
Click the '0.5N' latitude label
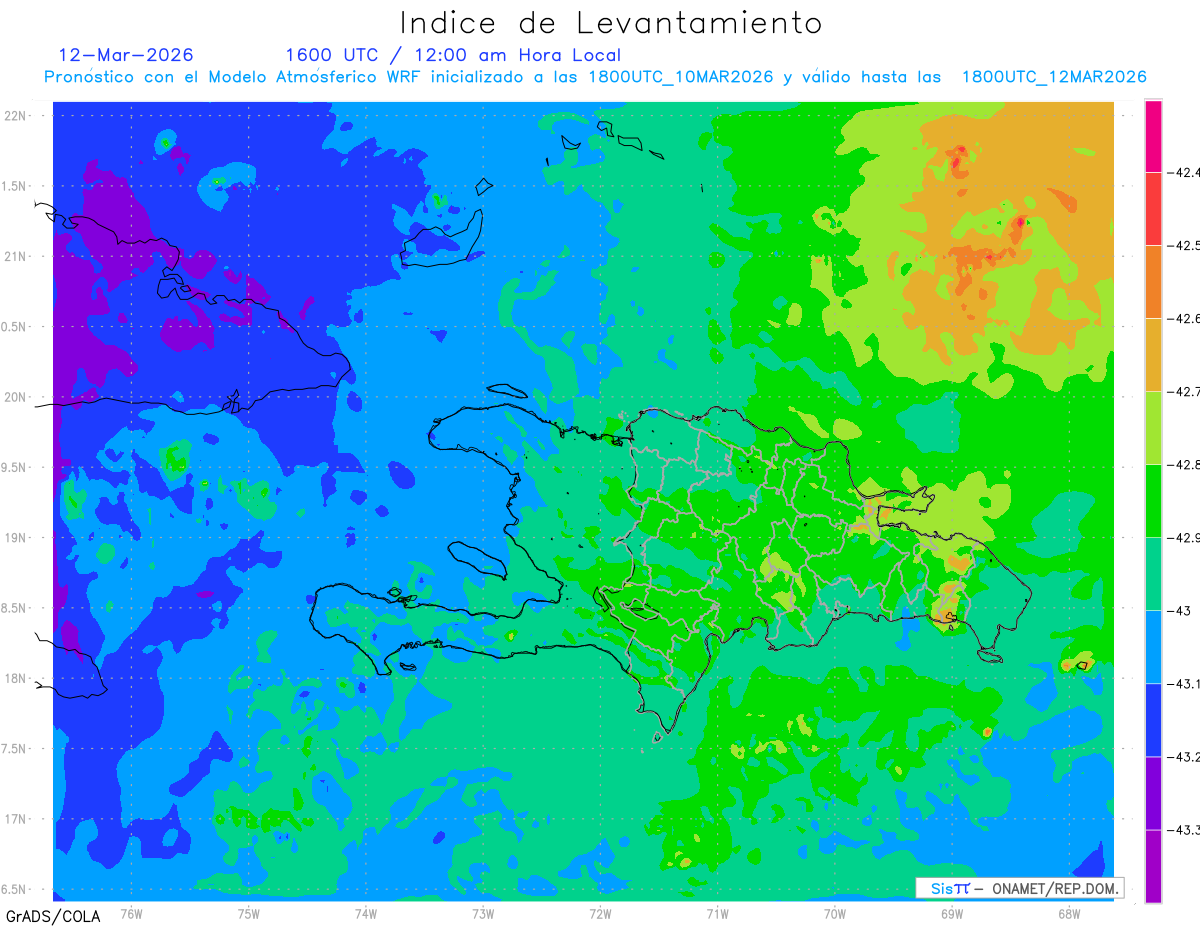[14, 327]
